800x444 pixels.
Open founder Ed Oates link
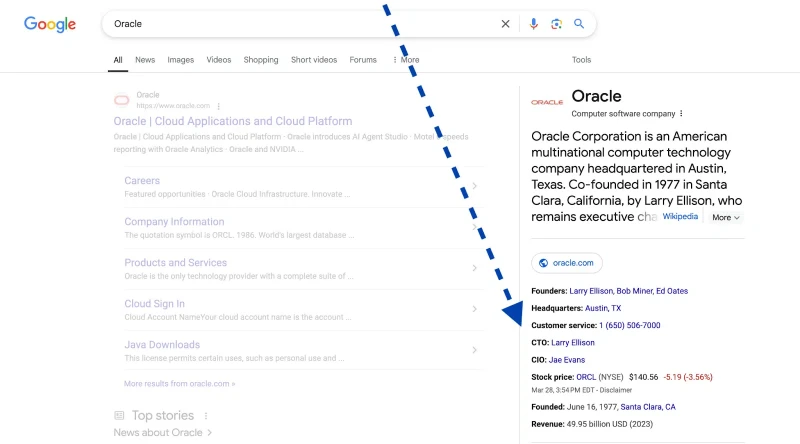(672, 291)
